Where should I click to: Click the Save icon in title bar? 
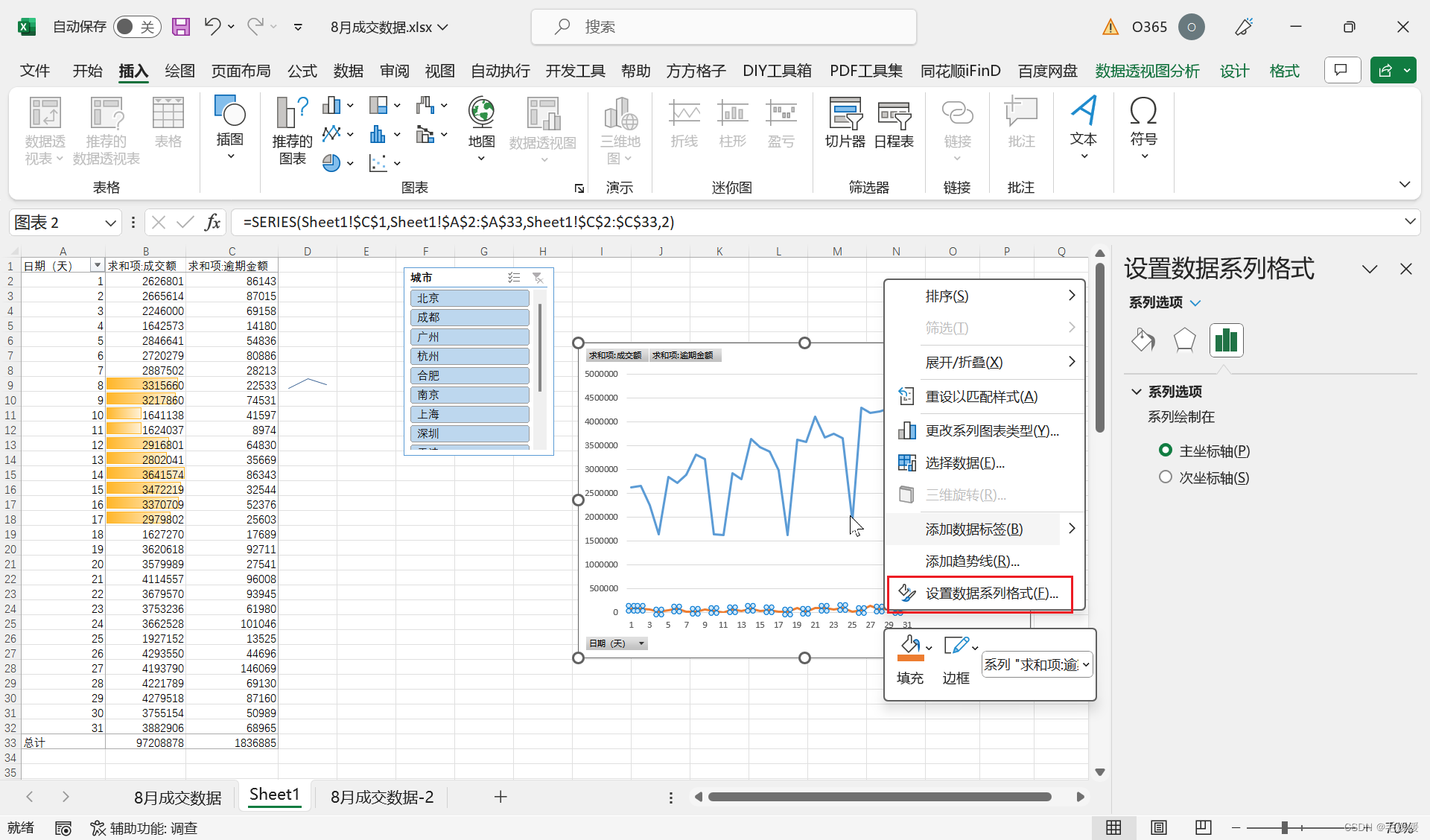tap(181, 27)
